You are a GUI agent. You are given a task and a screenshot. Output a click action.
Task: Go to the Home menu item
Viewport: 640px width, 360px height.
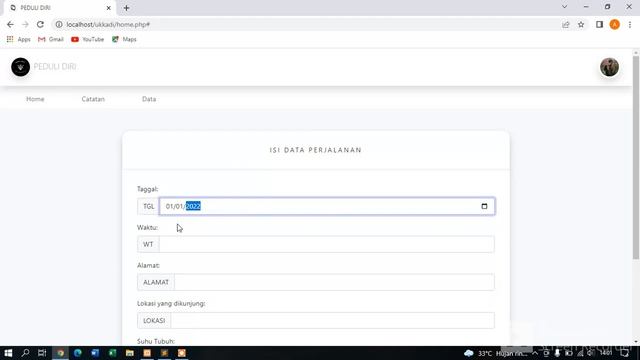[x=35, y=99]
